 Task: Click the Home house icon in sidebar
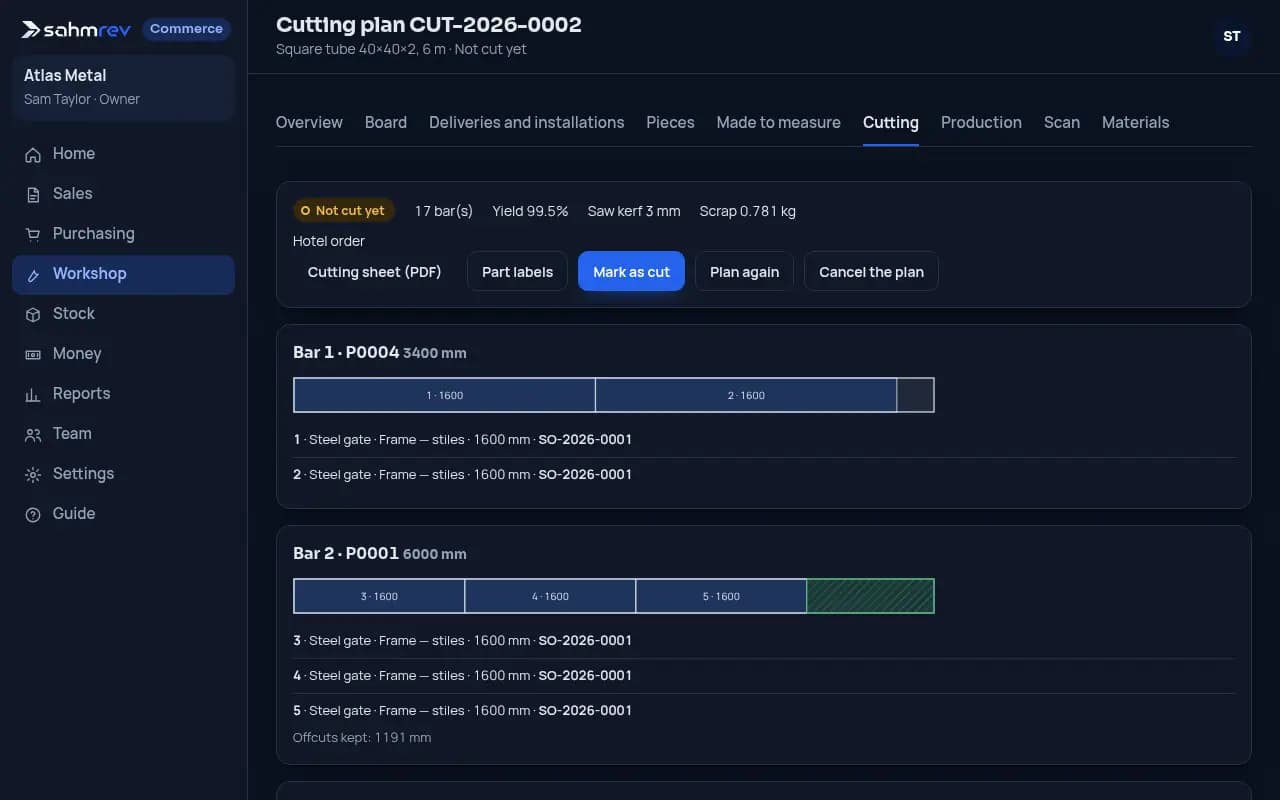[33, 154]
